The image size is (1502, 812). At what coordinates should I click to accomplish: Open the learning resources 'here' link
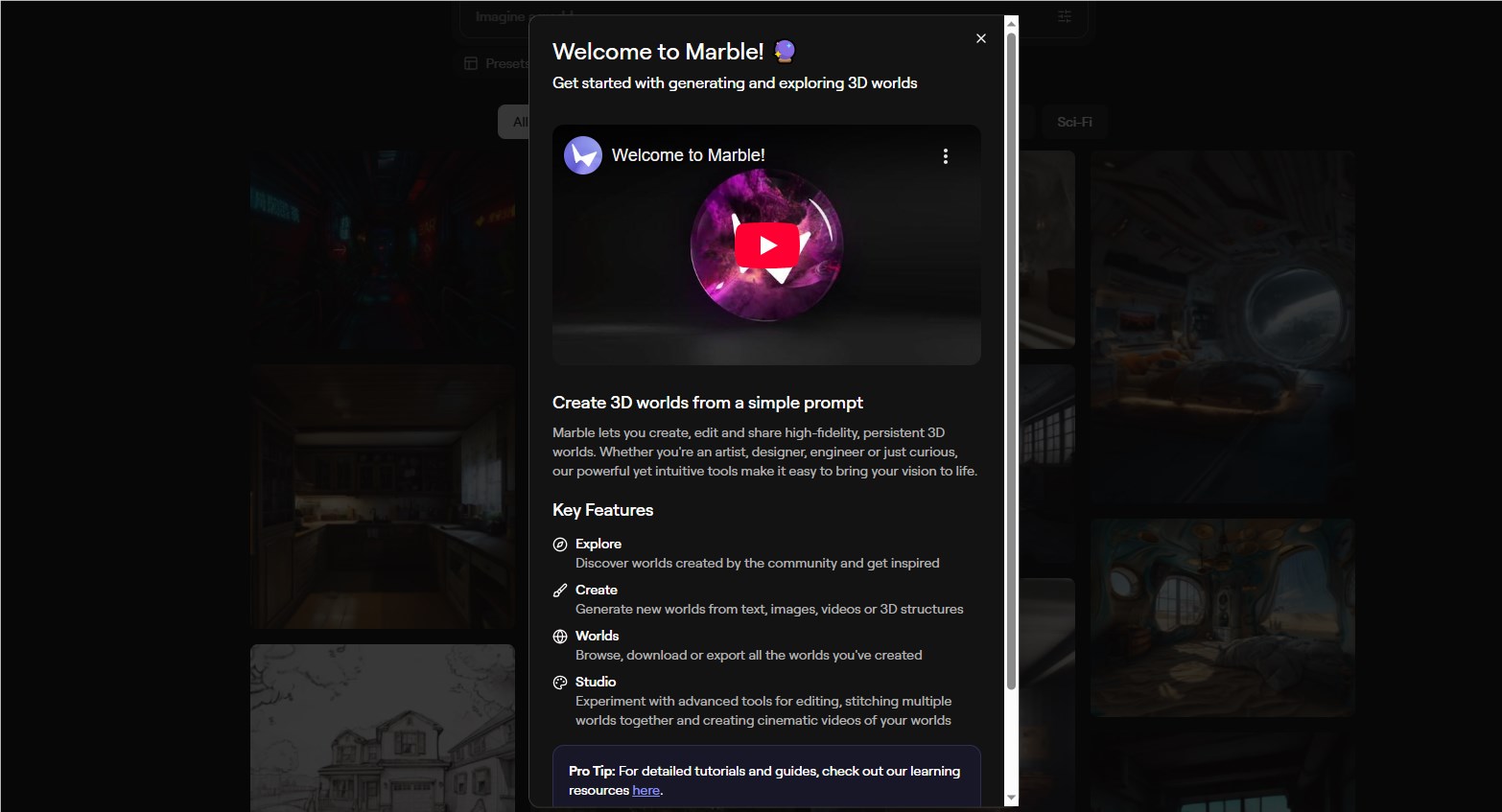click(645, 791)
